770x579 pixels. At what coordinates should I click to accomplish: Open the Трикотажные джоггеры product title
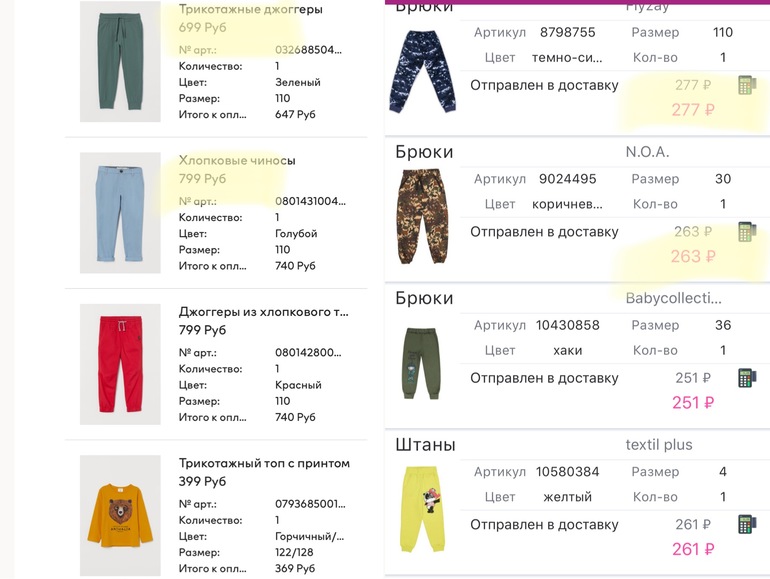point(250,9)
